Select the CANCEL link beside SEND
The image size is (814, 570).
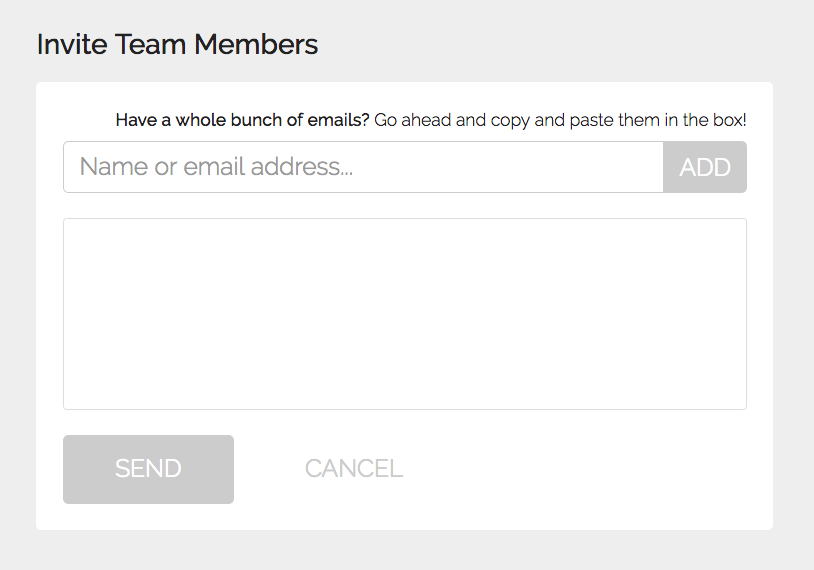(x=354, y=469)
